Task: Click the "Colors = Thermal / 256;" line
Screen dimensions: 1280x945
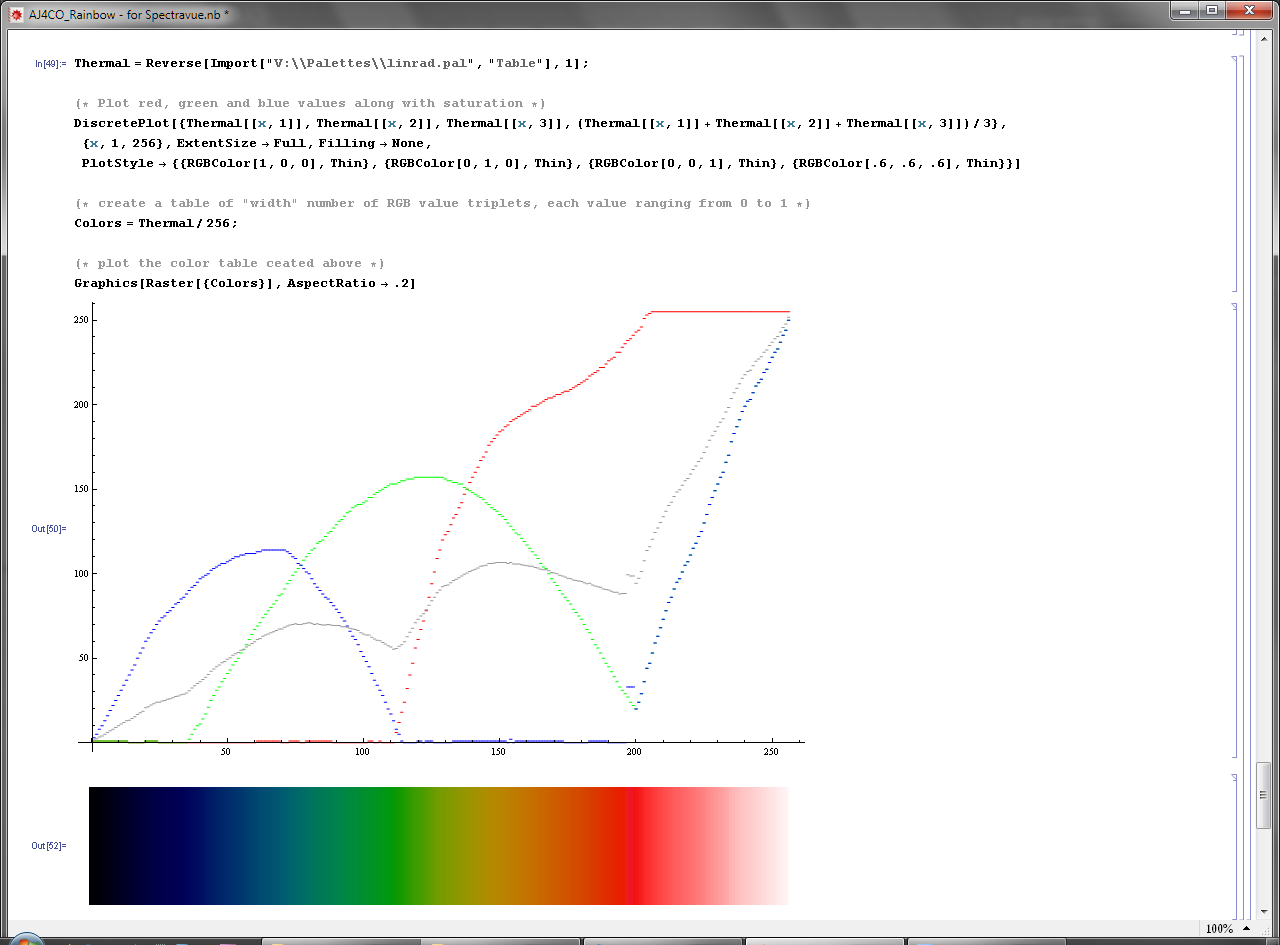Action: point(156,223)
